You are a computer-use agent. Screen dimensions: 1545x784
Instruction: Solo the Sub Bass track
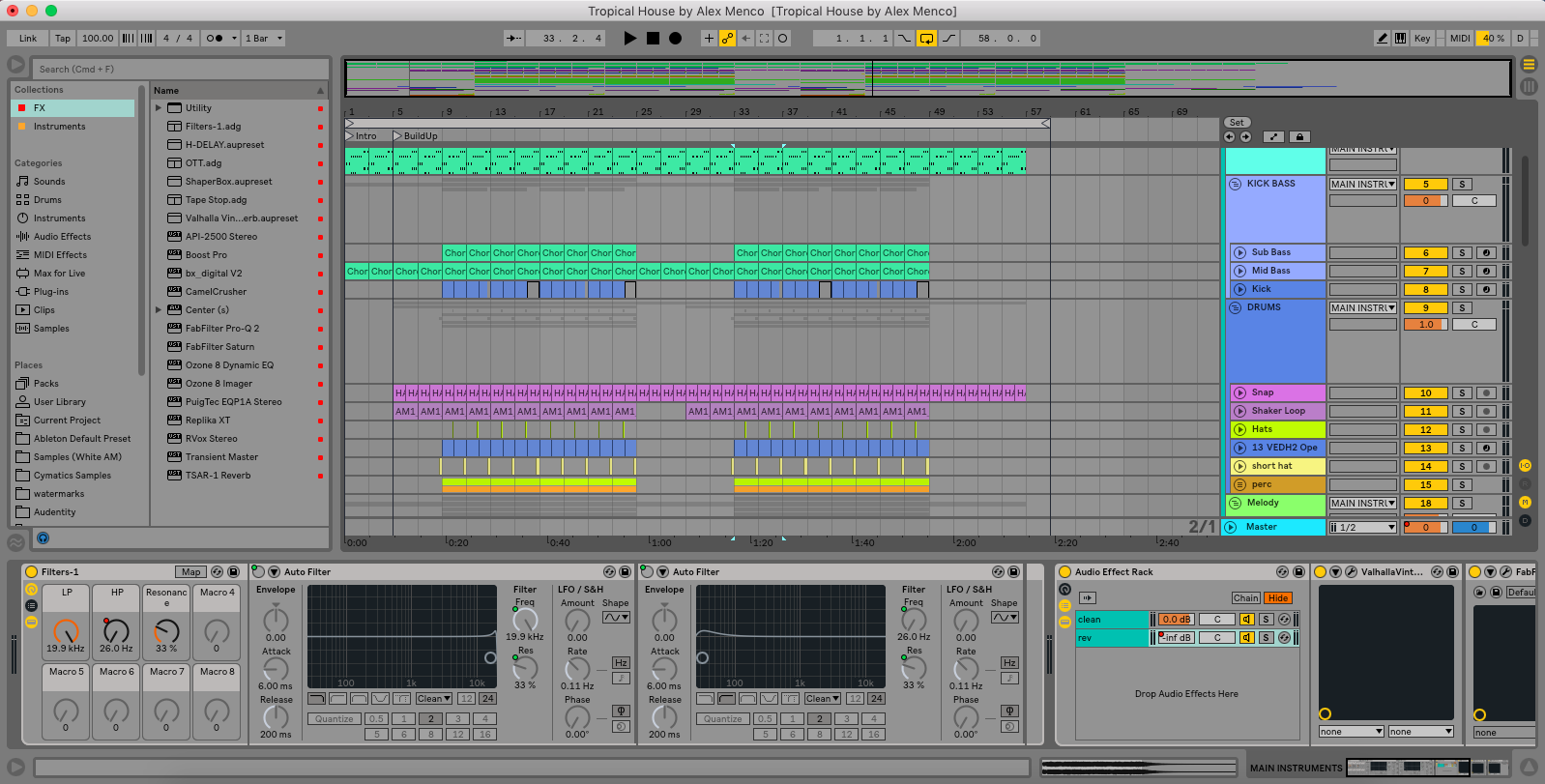pos(1462,253)
